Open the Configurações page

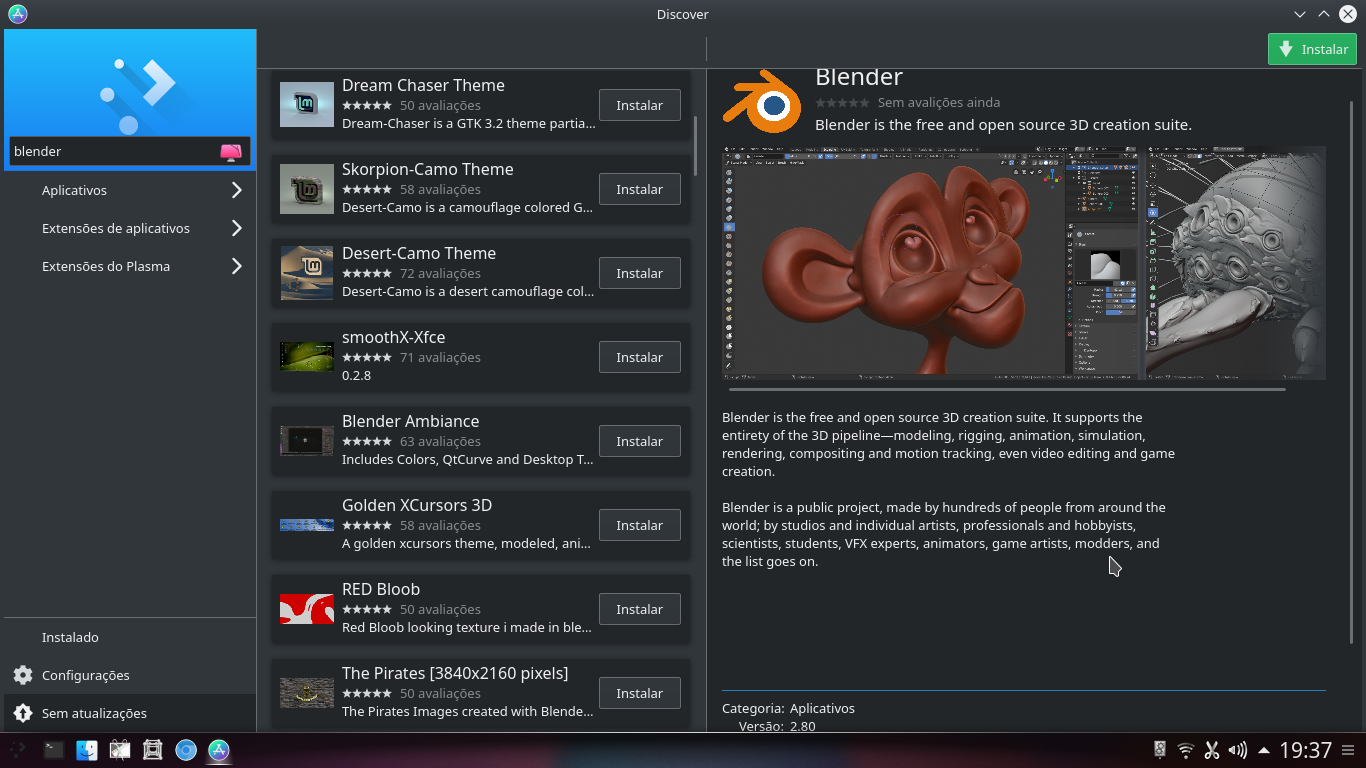(130, 675)
